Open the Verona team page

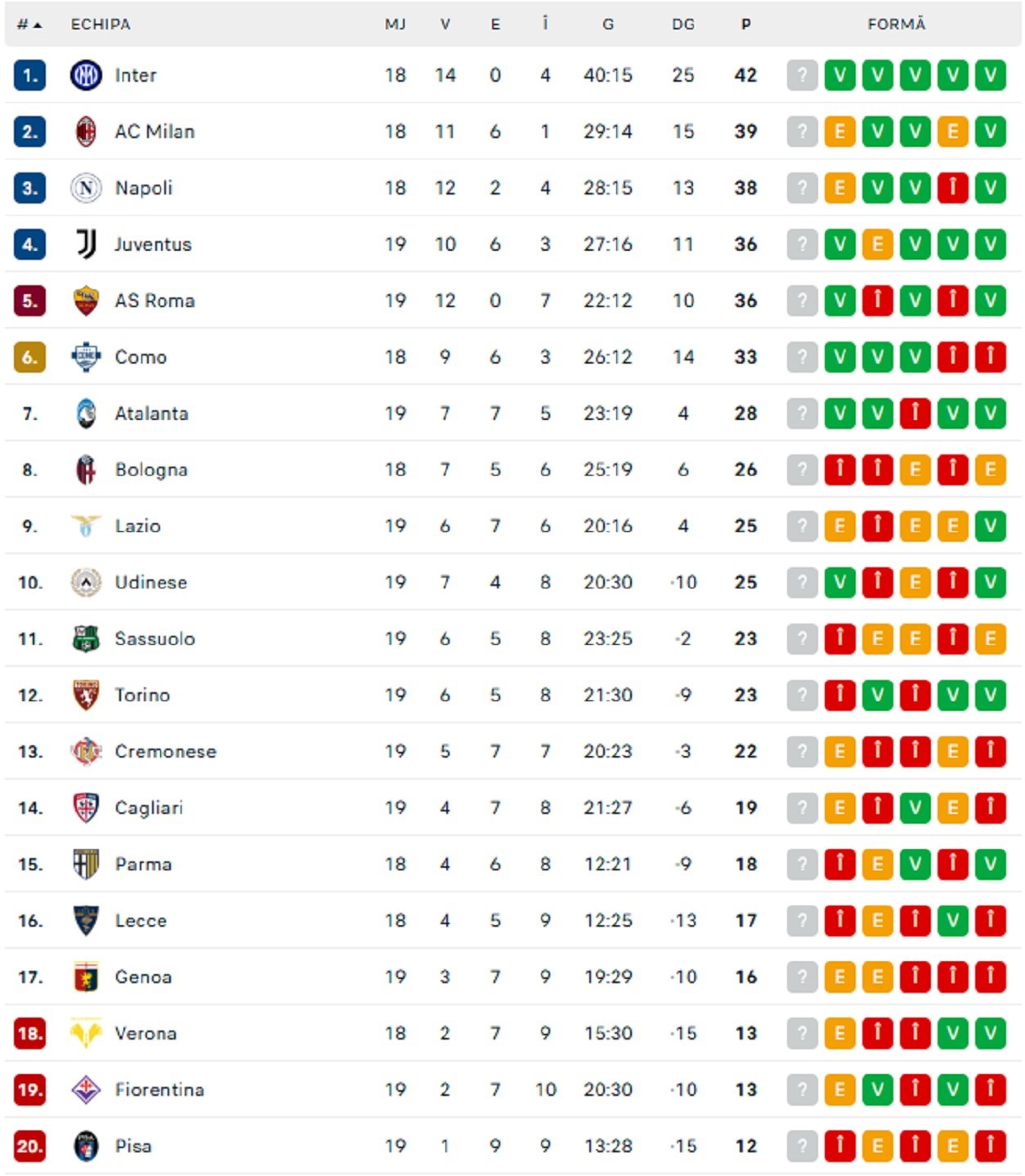pos(147,1033)
